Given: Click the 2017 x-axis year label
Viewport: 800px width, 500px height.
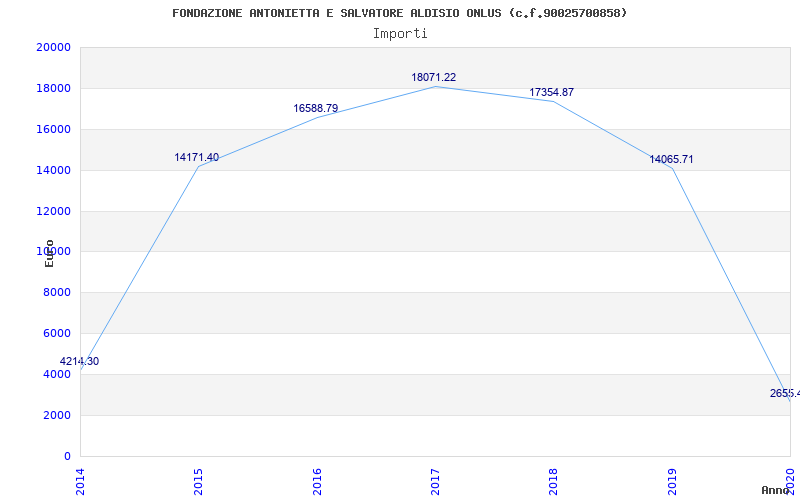Looking at the screenshot, I should click(x=435, y=482).
